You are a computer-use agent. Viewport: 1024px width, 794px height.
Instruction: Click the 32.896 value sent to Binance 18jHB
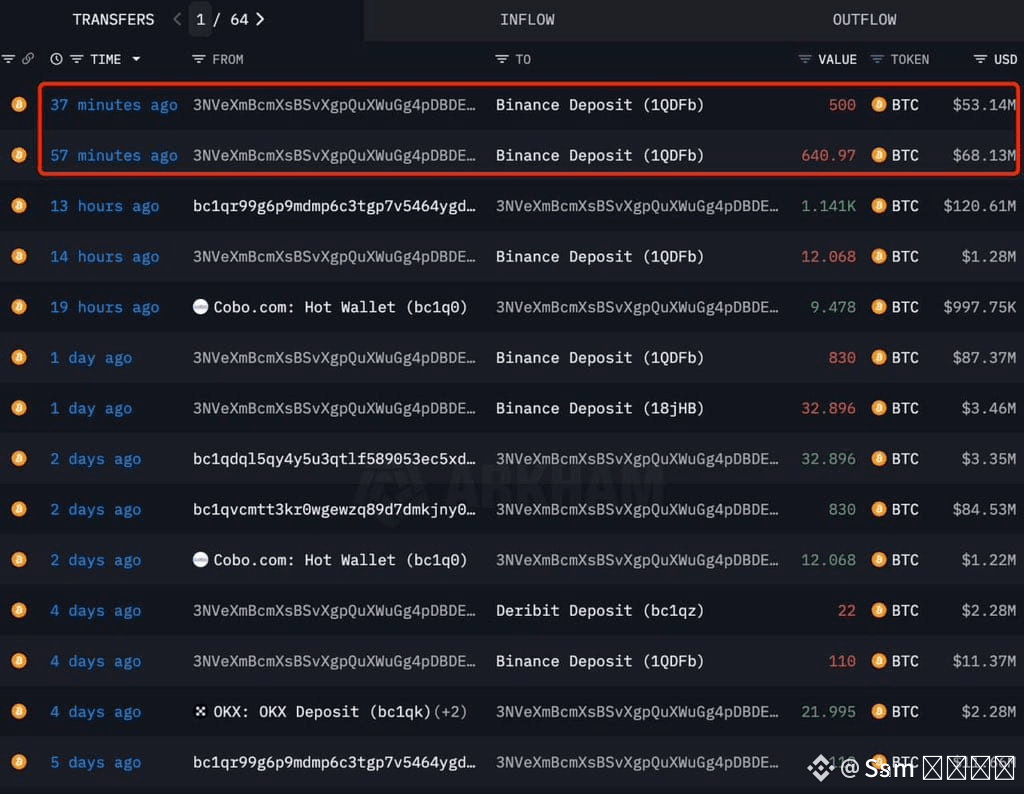click(x=828, y=408)
